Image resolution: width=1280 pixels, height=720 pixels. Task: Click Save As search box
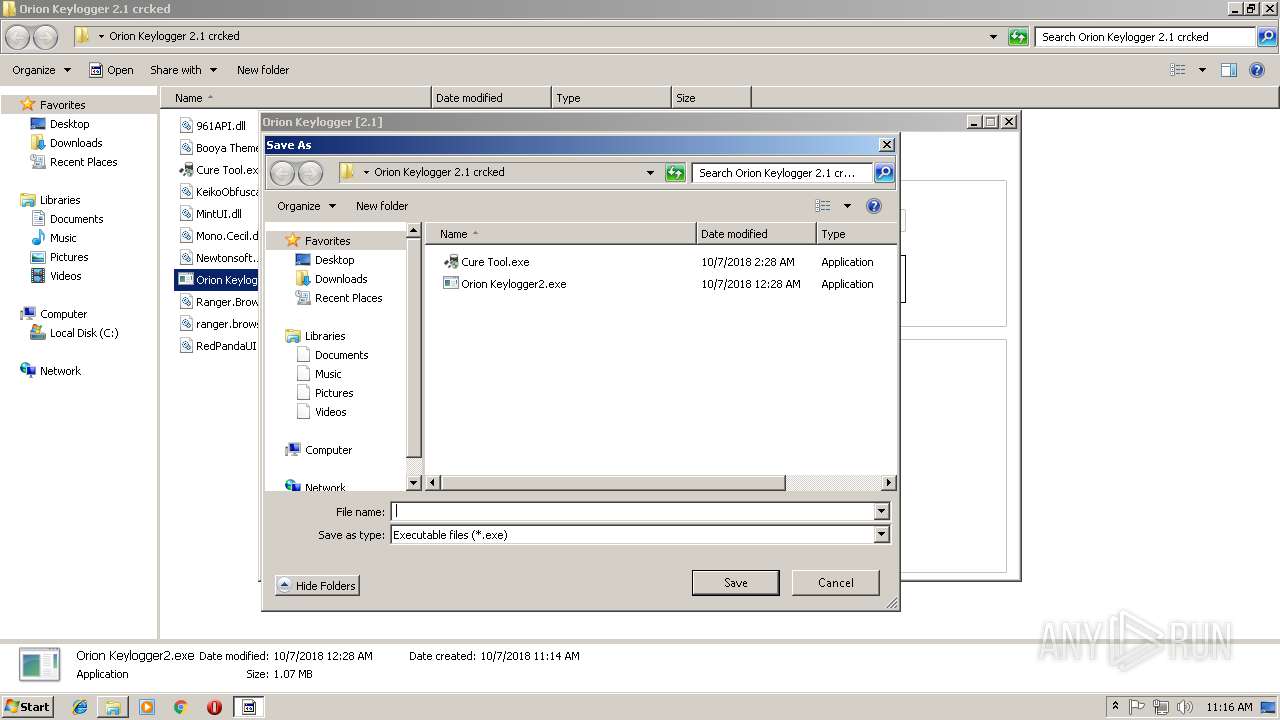click(x=782, y=173)
